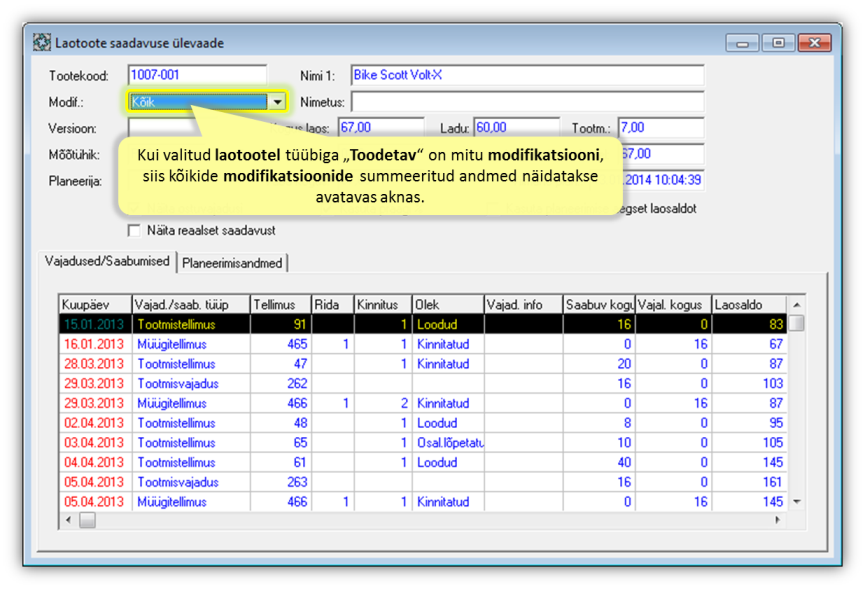The image size is (865, 589).
Task: Click the Laosaldo column header
Action: tap(749, 304)
